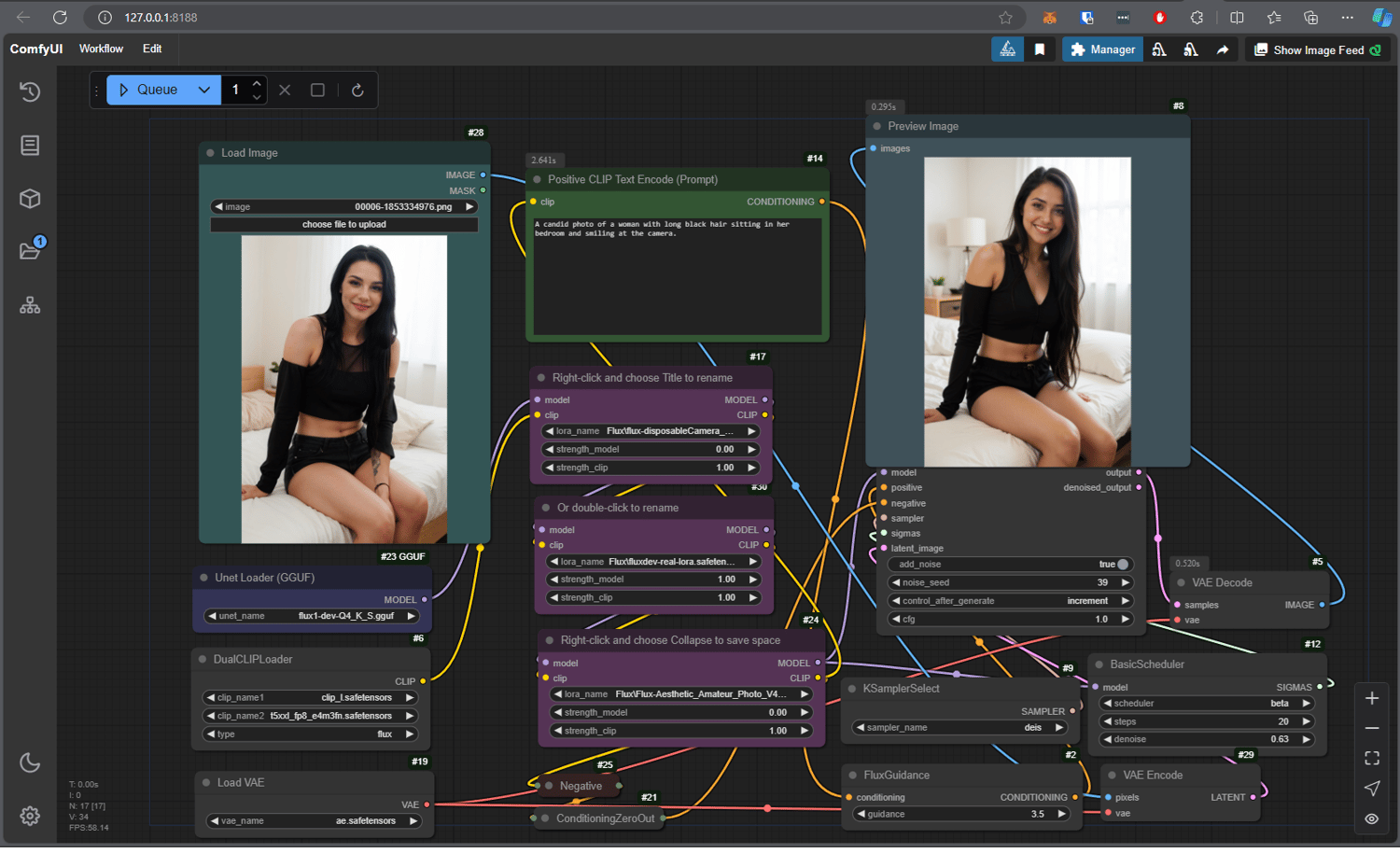Click the generated Preview Image thumbnail
1400x853 pixels.
[1028, 312]
